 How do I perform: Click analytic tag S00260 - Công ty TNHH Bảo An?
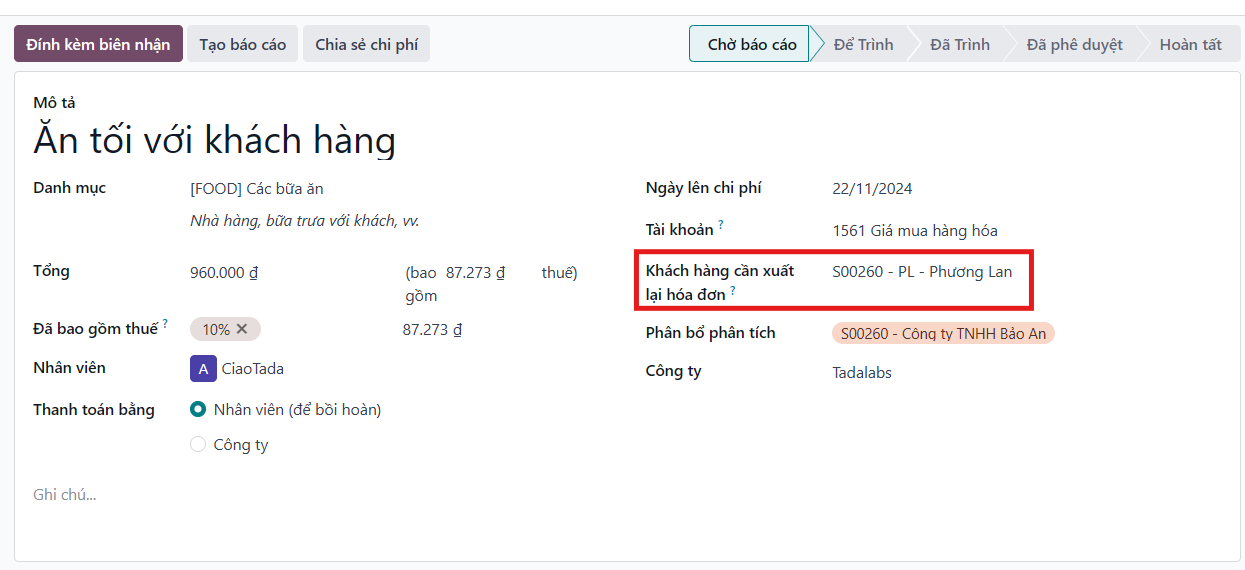pyautogui.click(x=943, y=333)
